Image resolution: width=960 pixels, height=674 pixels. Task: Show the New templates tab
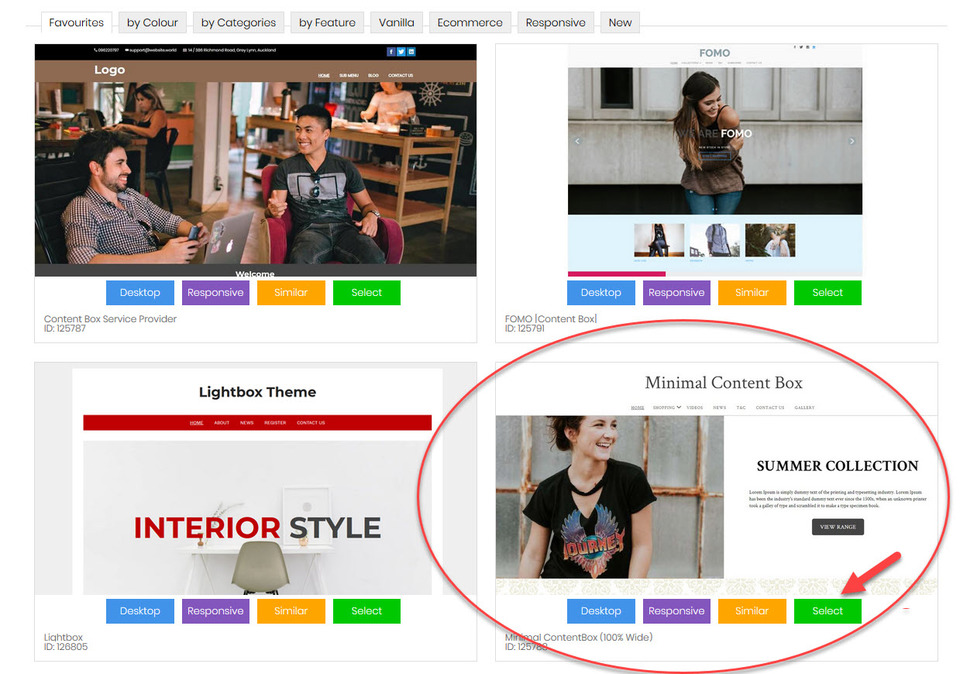[x=620, y=22]
